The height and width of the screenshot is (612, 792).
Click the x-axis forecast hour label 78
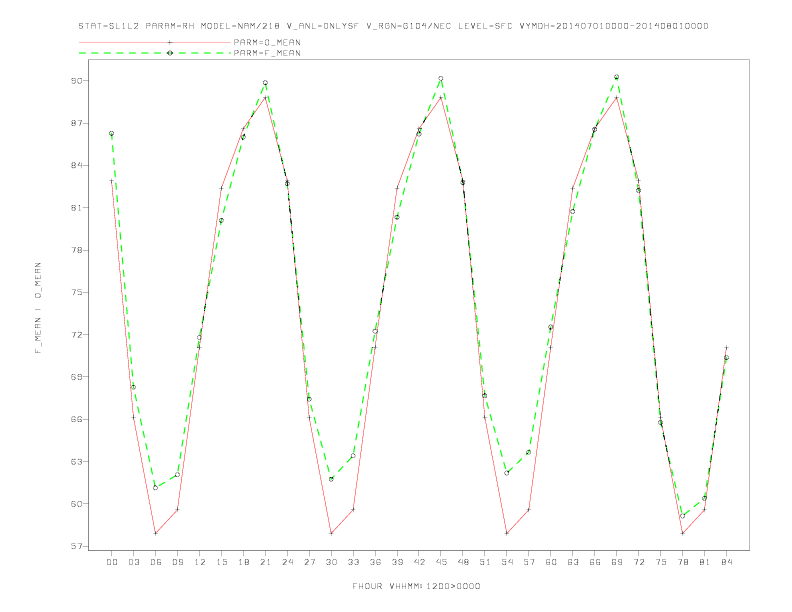682,562
